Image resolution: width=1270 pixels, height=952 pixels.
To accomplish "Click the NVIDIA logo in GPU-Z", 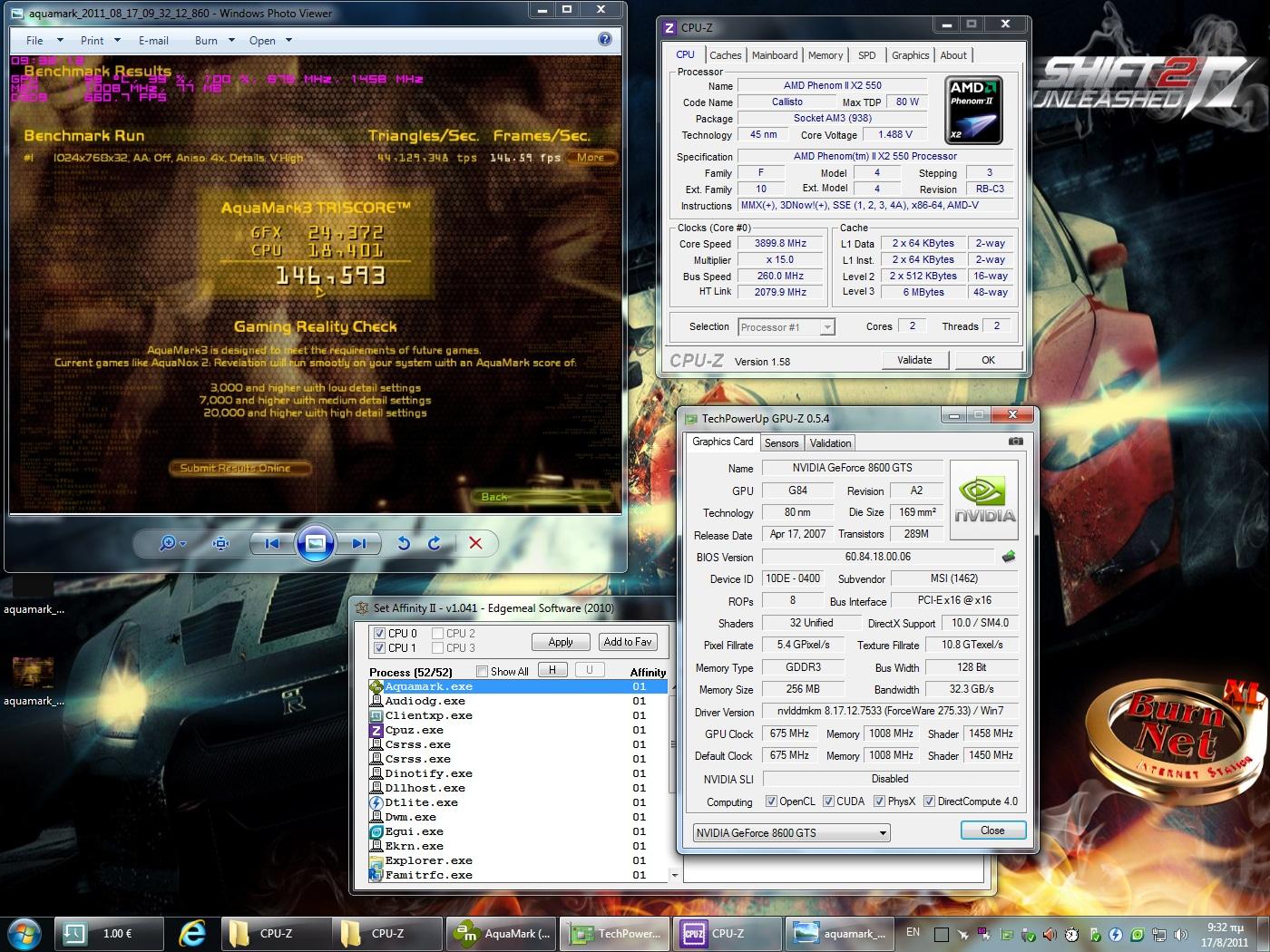I will point(984,501).
